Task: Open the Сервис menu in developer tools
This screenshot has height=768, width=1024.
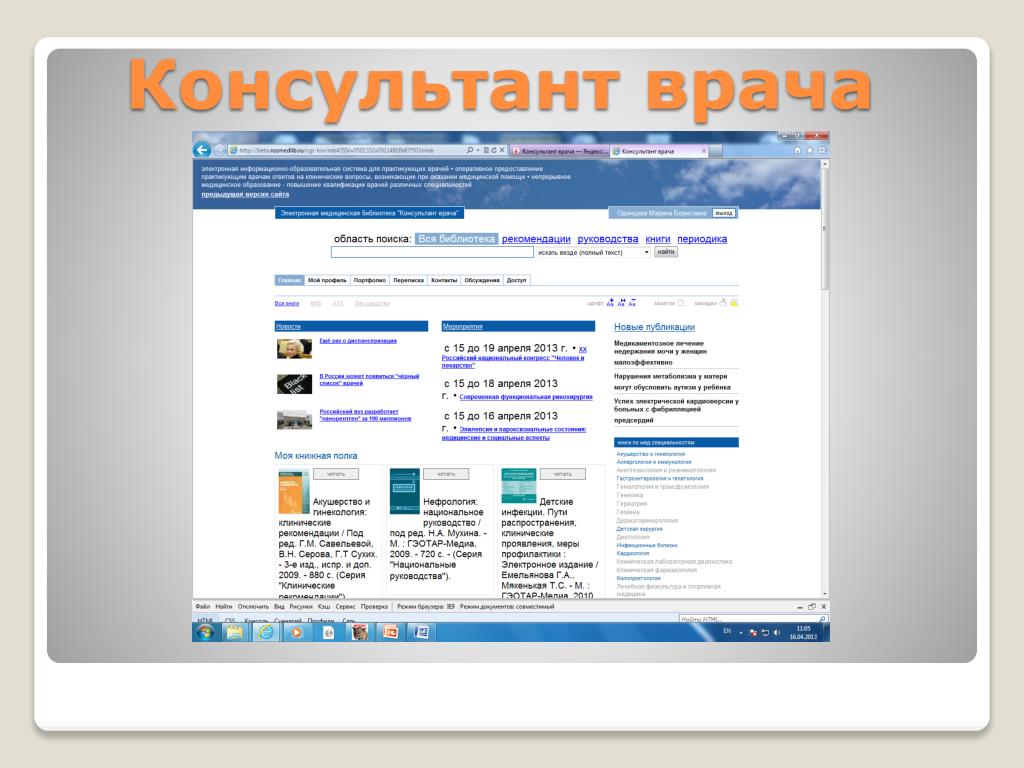Action: point(345,607)
